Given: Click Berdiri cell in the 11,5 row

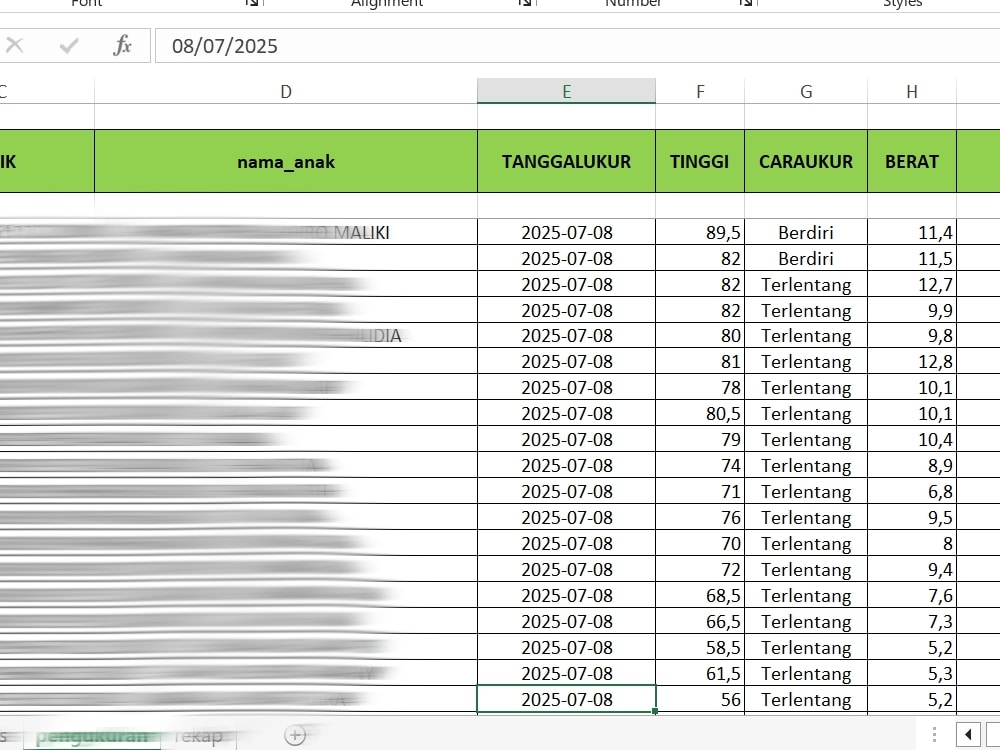Looking at the screenshot, I should pyautogui.click(x=806, y=258).
